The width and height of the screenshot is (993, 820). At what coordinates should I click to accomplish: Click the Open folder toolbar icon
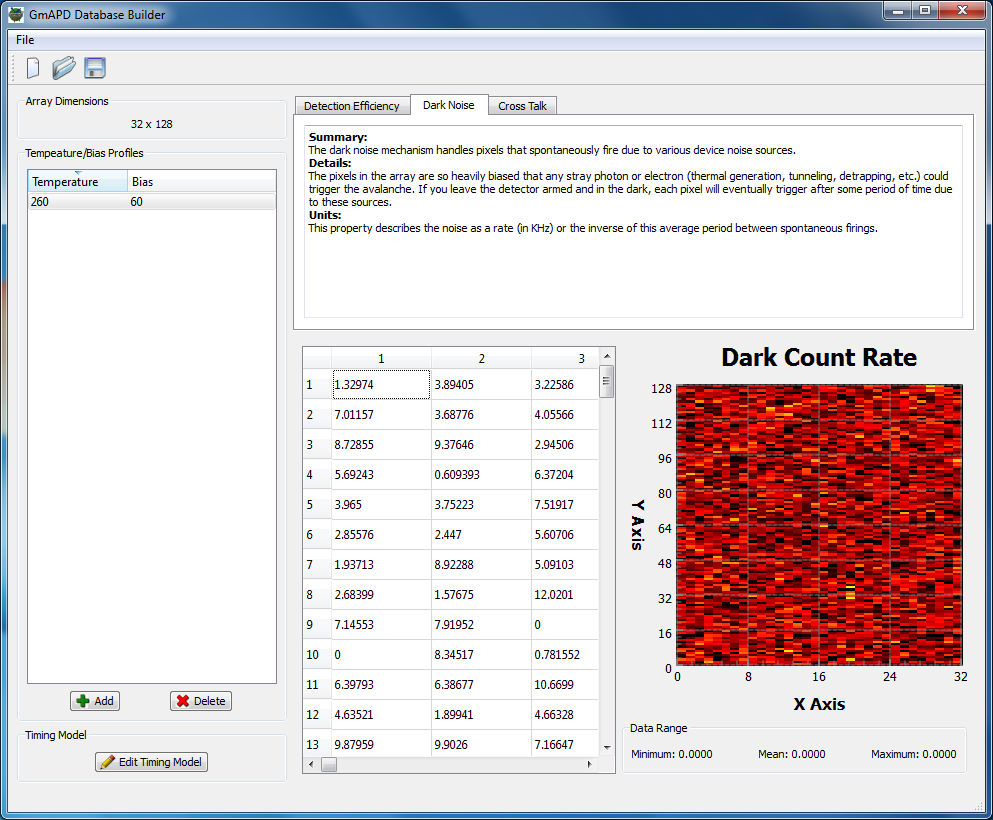[x=64, y=68]
